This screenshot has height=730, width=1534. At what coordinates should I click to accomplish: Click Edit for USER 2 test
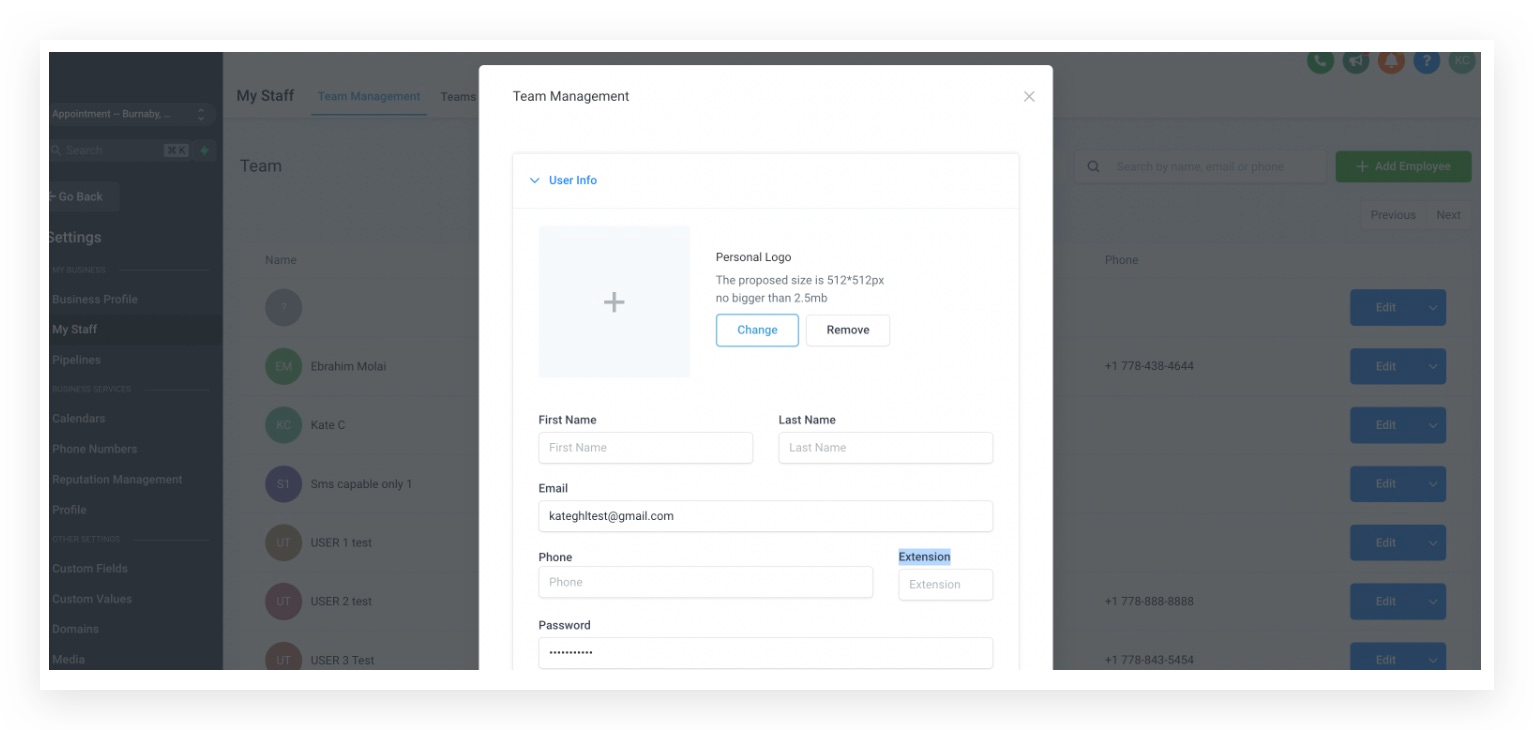(x=1385, y=602)
